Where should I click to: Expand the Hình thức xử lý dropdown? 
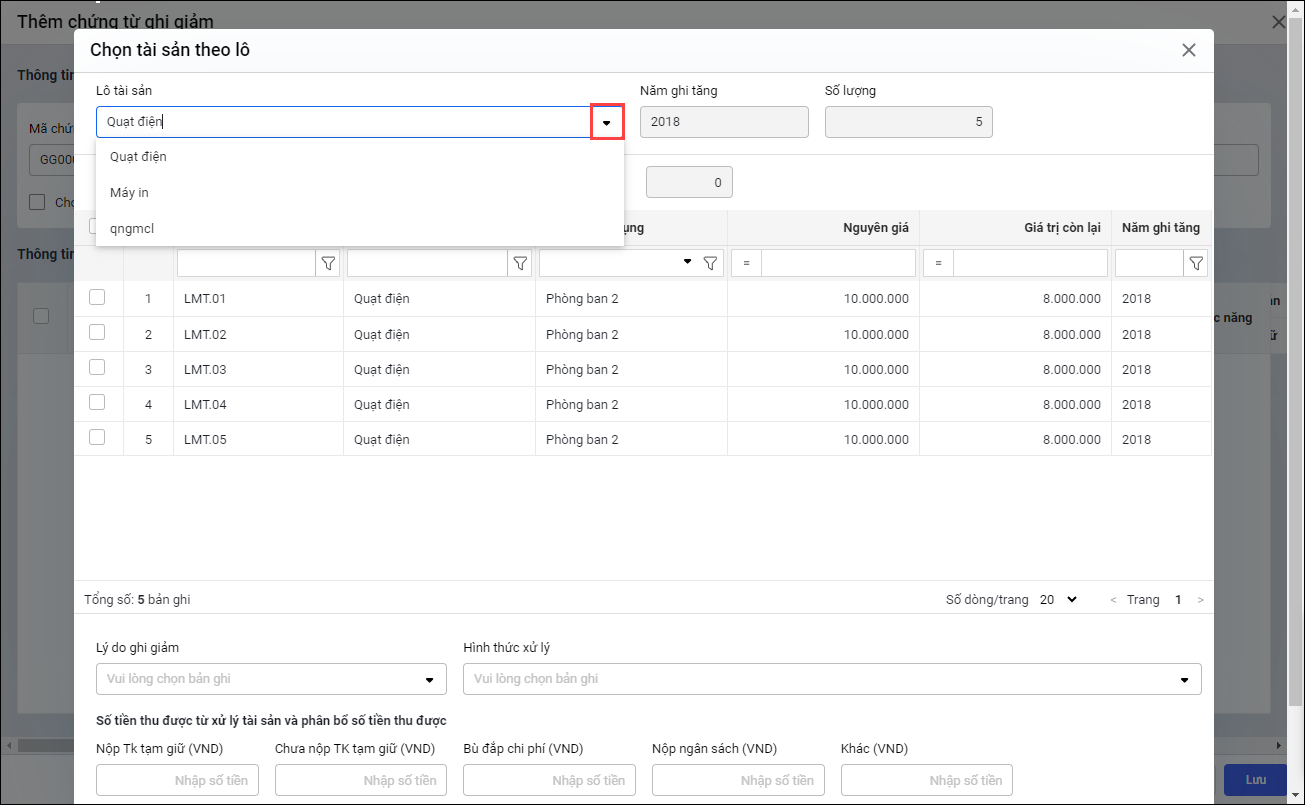(831, 679)
